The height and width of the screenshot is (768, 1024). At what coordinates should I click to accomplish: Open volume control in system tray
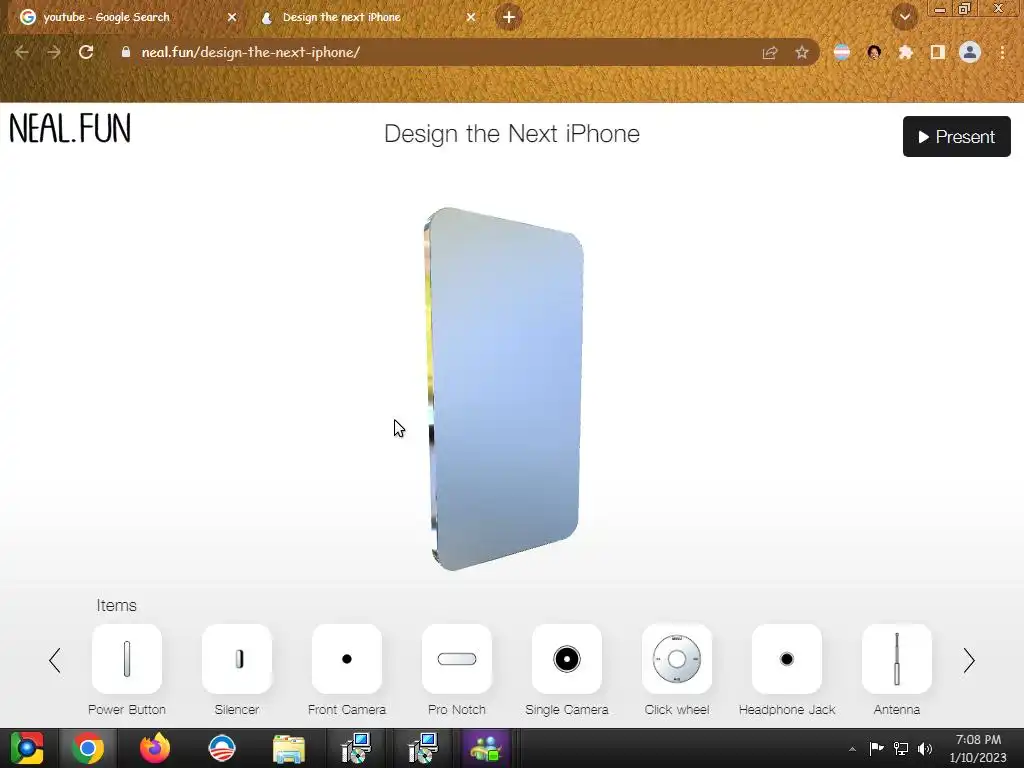pos(925,748)
